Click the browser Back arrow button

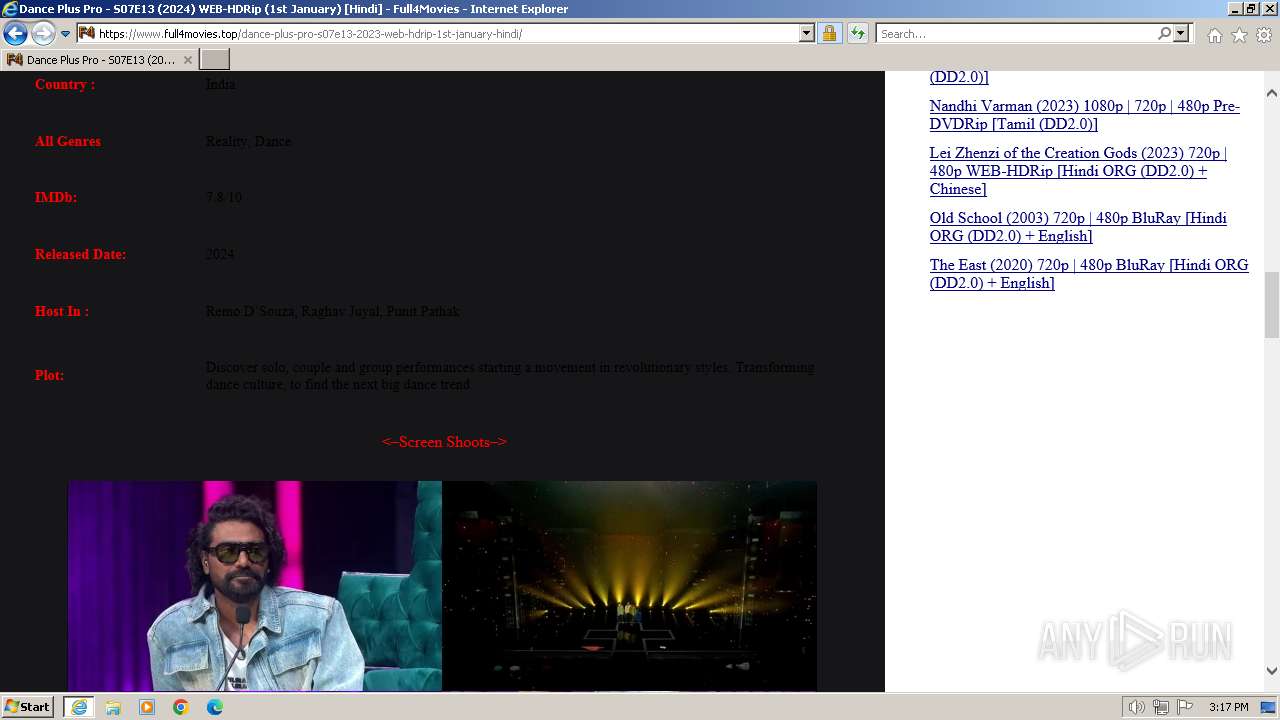15,33
